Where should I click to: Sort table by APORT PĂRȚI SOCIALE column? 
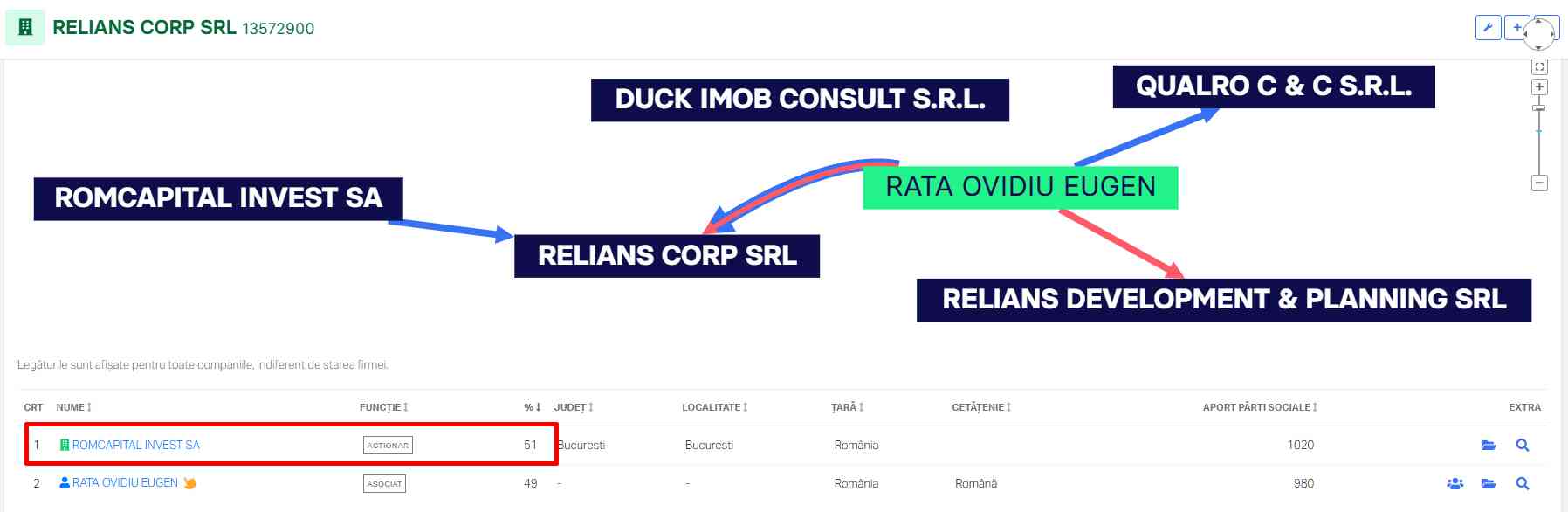point(1259,407)
